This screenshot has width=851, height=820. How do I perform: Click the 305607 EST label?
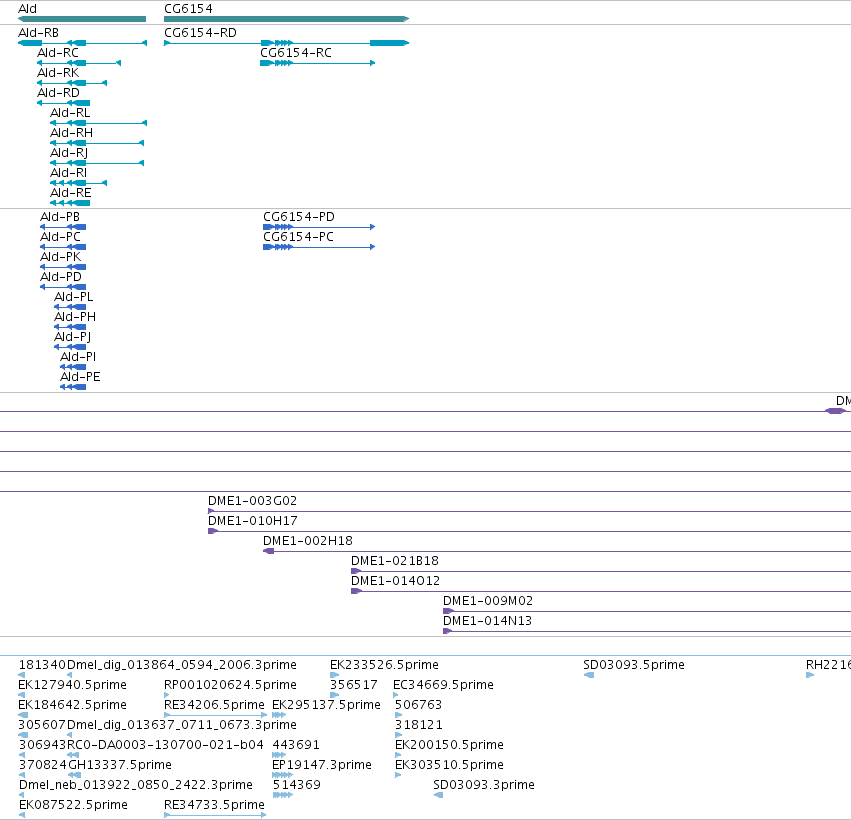42,725
